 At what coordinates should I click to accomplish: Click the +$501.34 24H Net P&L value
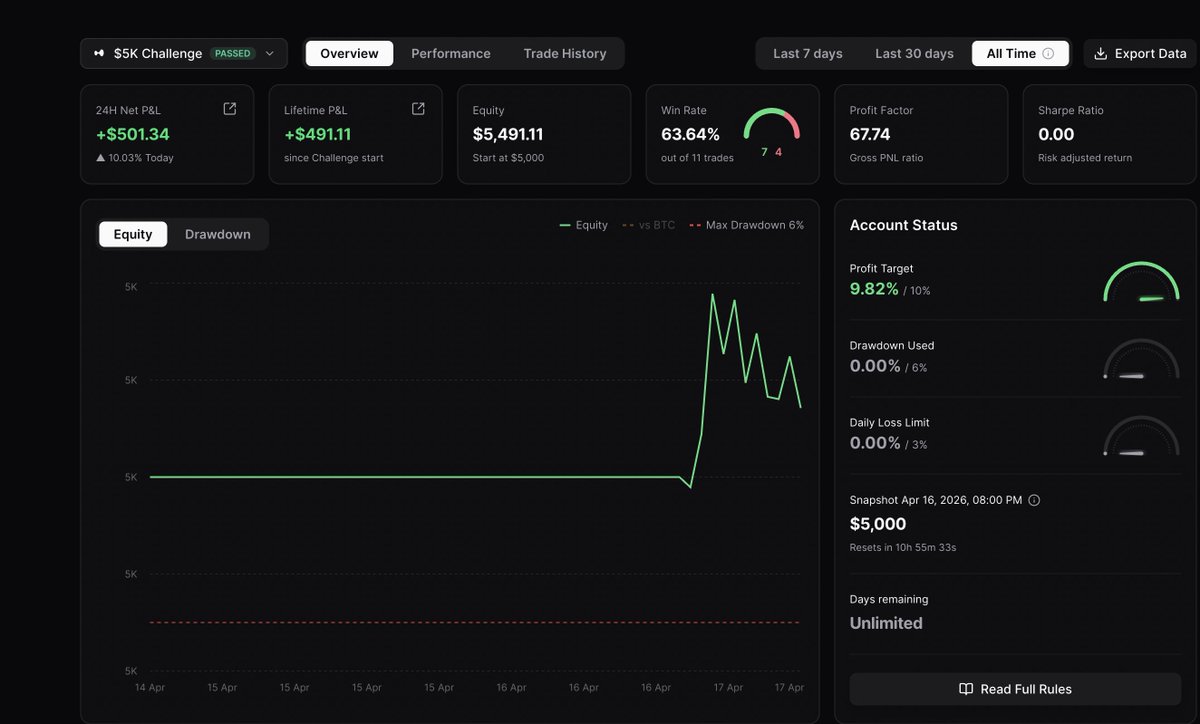[133, 134]
